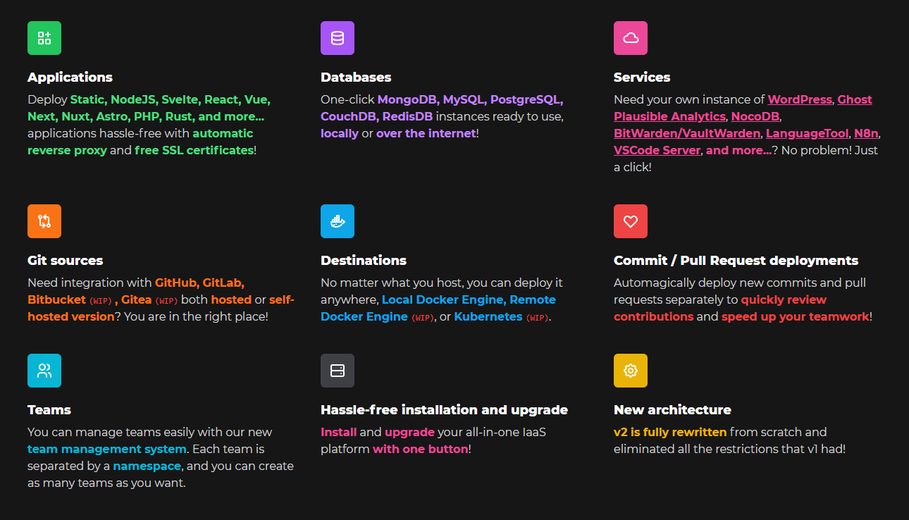Click the blue Destinations Docker icon
The width and height of the screenshot is (909, 520).
tap(337, 221)
